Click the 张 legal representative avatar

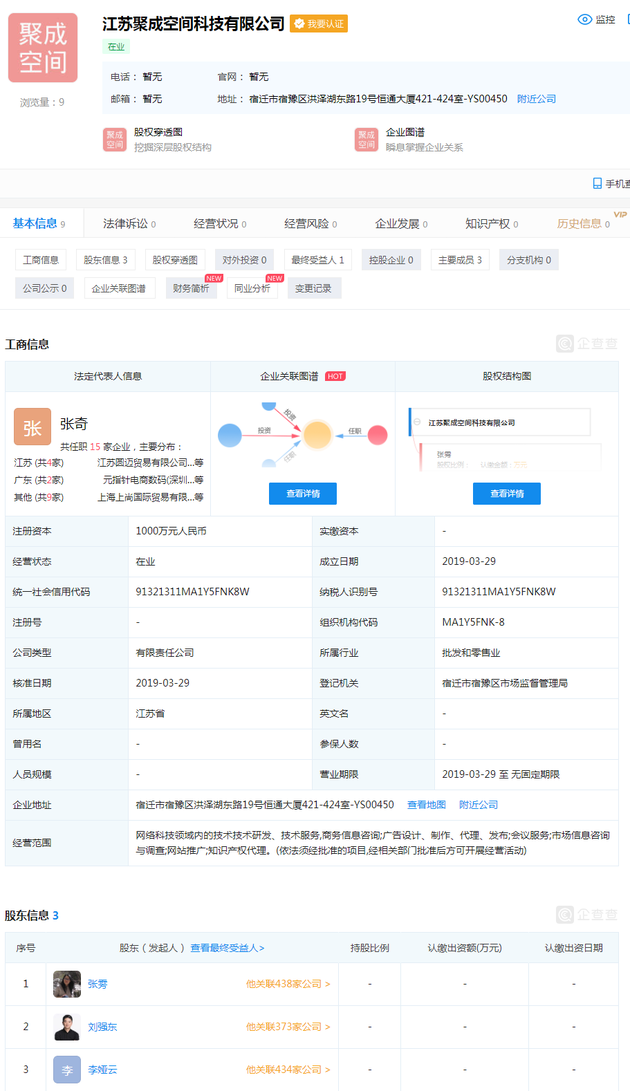(x=32, y=427)
